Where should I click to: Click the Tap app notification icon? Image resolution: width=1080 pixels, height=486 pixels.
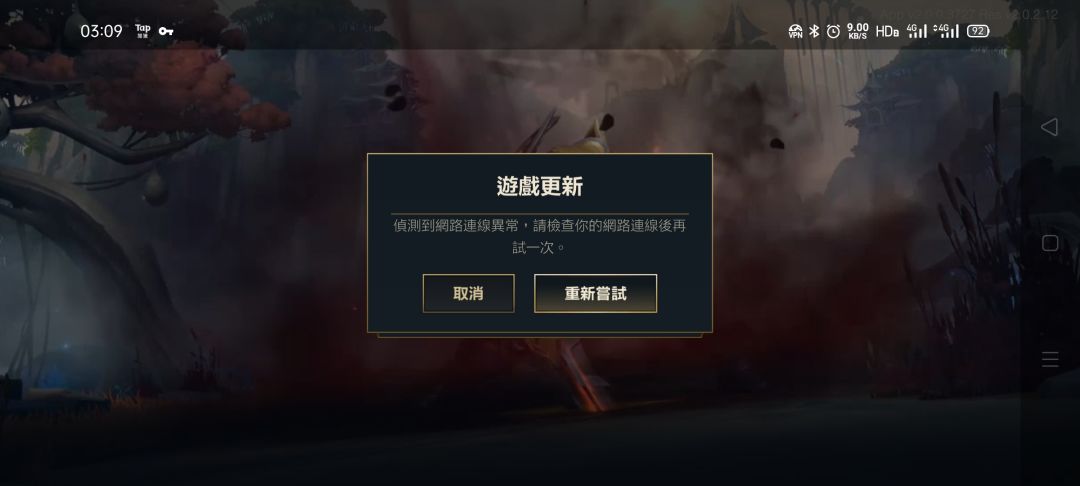143,30
